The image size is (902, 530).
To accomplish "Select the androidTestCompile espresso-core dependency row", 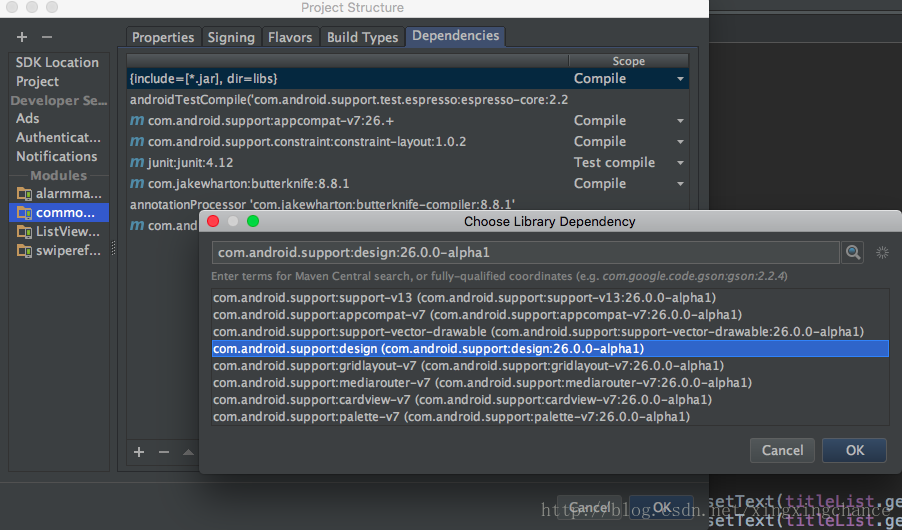I will point(407,100).
